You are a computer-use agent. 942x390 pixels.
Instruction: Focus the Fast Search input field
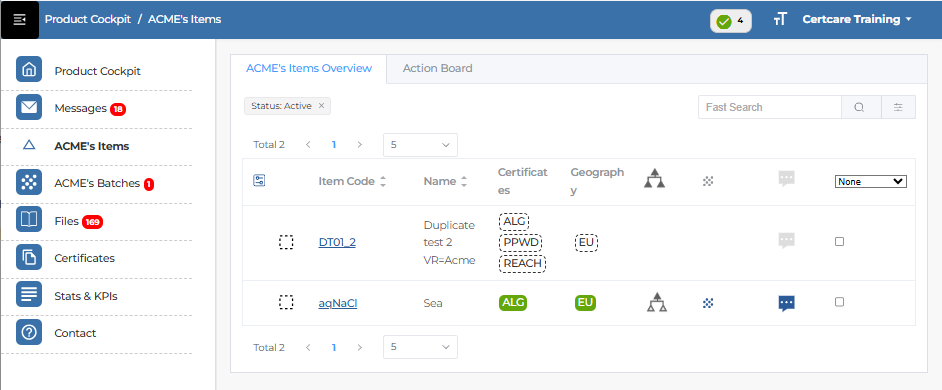click(770, 107)
